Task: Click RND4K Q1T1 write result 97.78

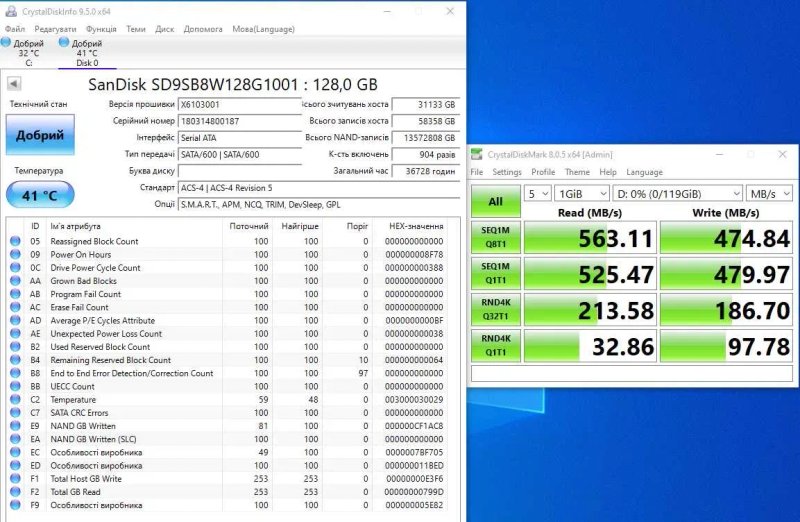Action: click(x=726, y=345)
